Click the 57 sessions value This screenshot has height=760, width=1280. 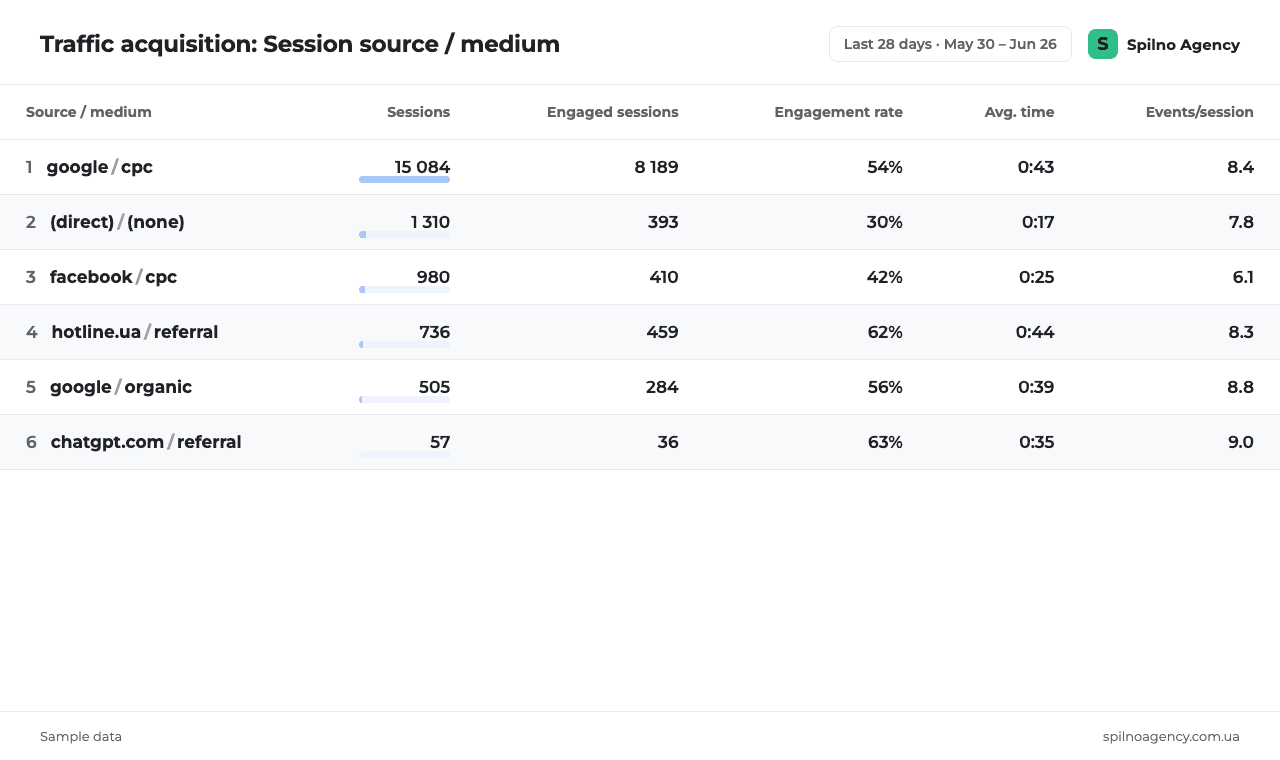440,442
